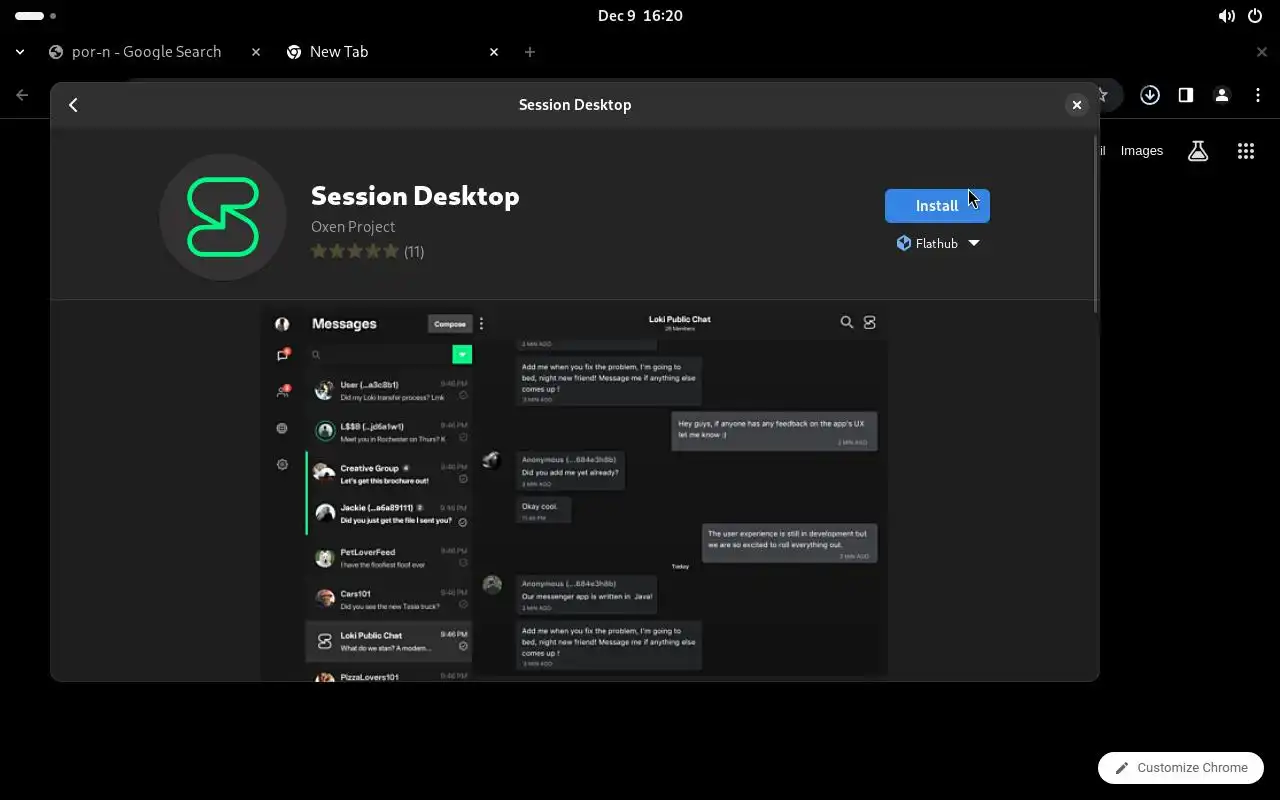Click the system volume icon
Image resolution: width=1280 pixels, height=800 pixels.
pos(1226,16)
